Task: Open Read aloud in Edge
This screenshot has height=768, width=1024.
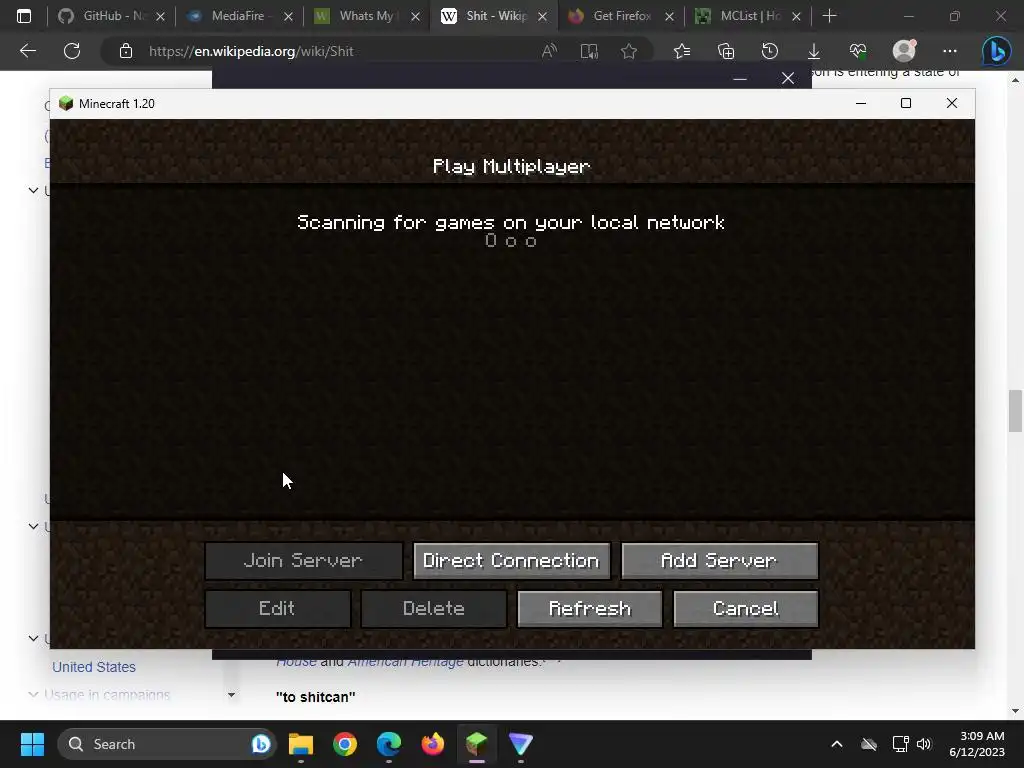Action: coord(549,51)
